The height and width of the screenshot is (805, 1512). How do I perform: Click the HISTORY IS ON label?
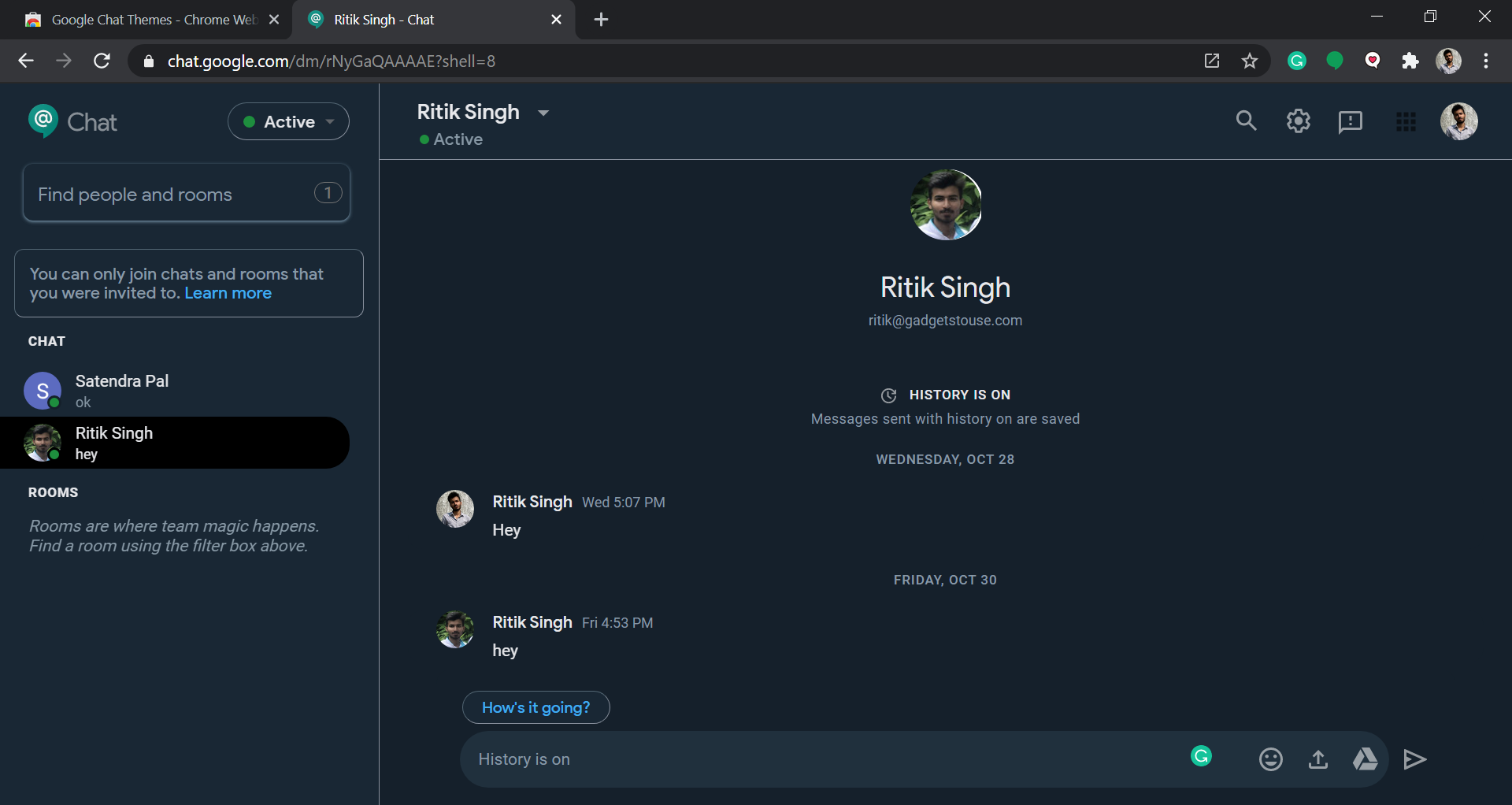click(x=959, y=395)
